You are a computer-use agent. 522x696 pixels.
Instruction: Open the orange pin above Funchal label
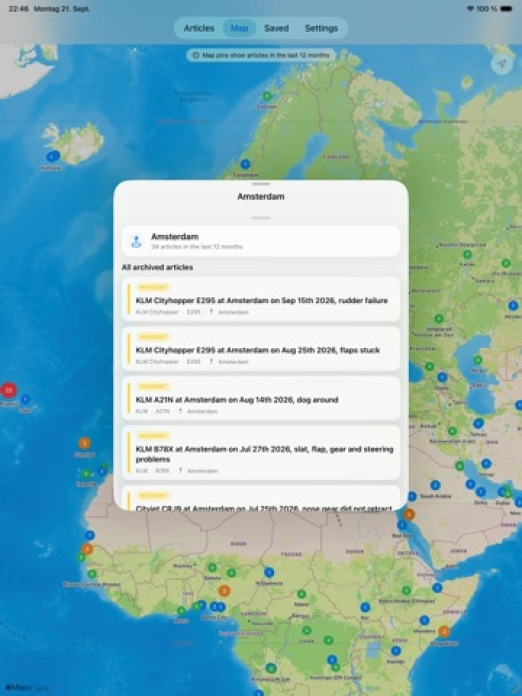tap(84, 443)
